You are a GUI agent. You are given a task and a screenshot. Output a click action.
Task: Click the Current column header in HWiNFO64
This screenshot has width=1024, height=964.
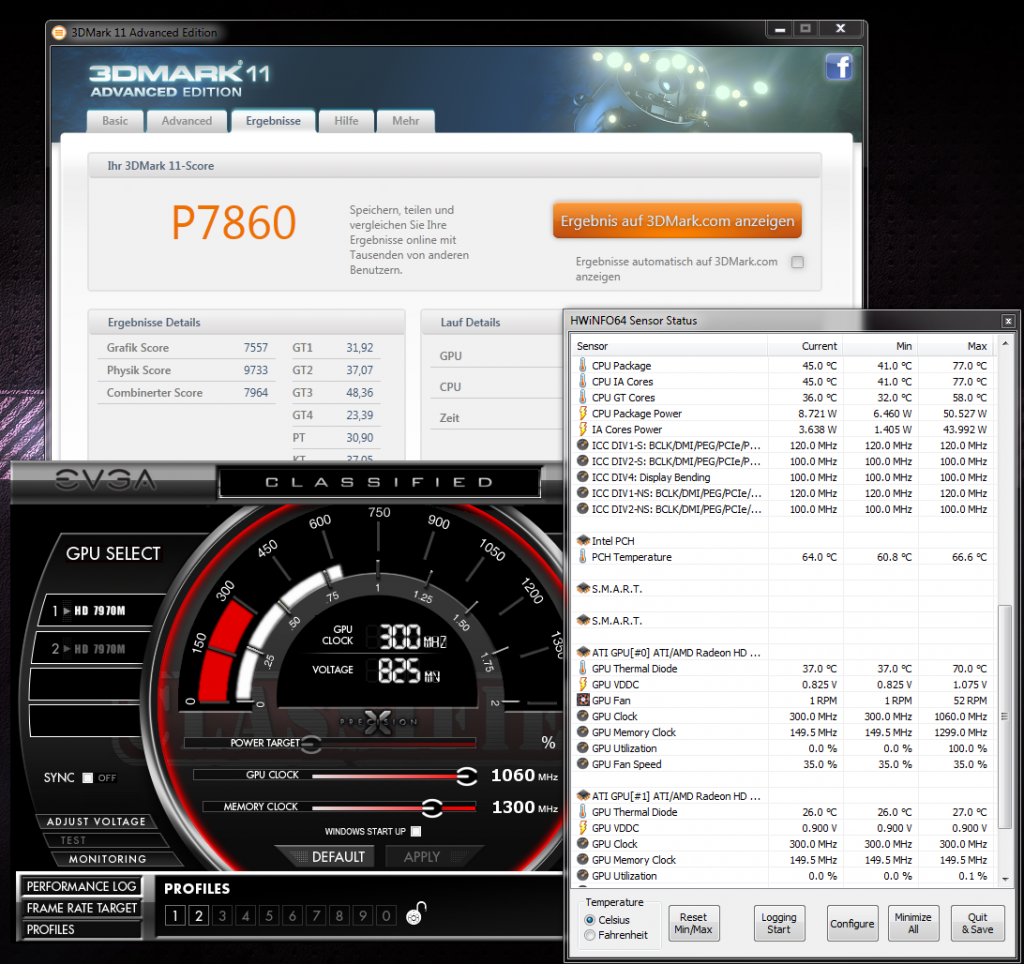click(x=805, y=346)
